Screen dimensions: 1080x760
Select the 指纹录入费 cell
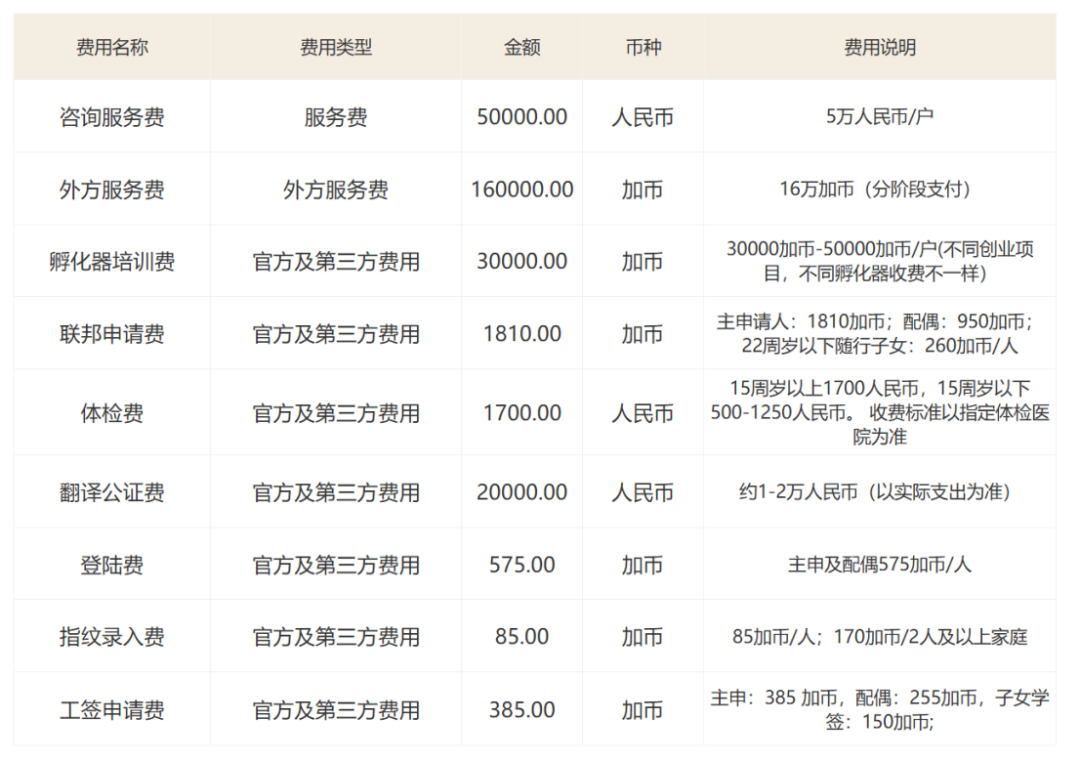tap(112, 637)
